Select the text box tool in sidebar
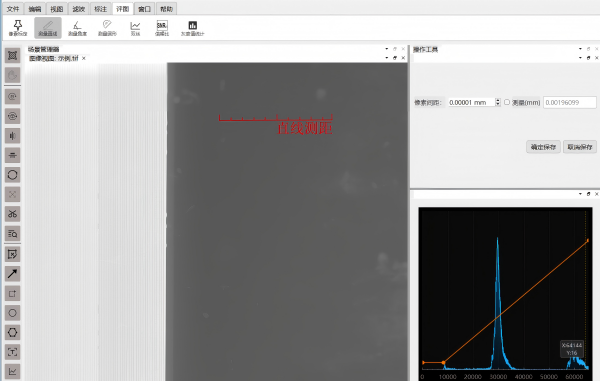 pos(13,352)
